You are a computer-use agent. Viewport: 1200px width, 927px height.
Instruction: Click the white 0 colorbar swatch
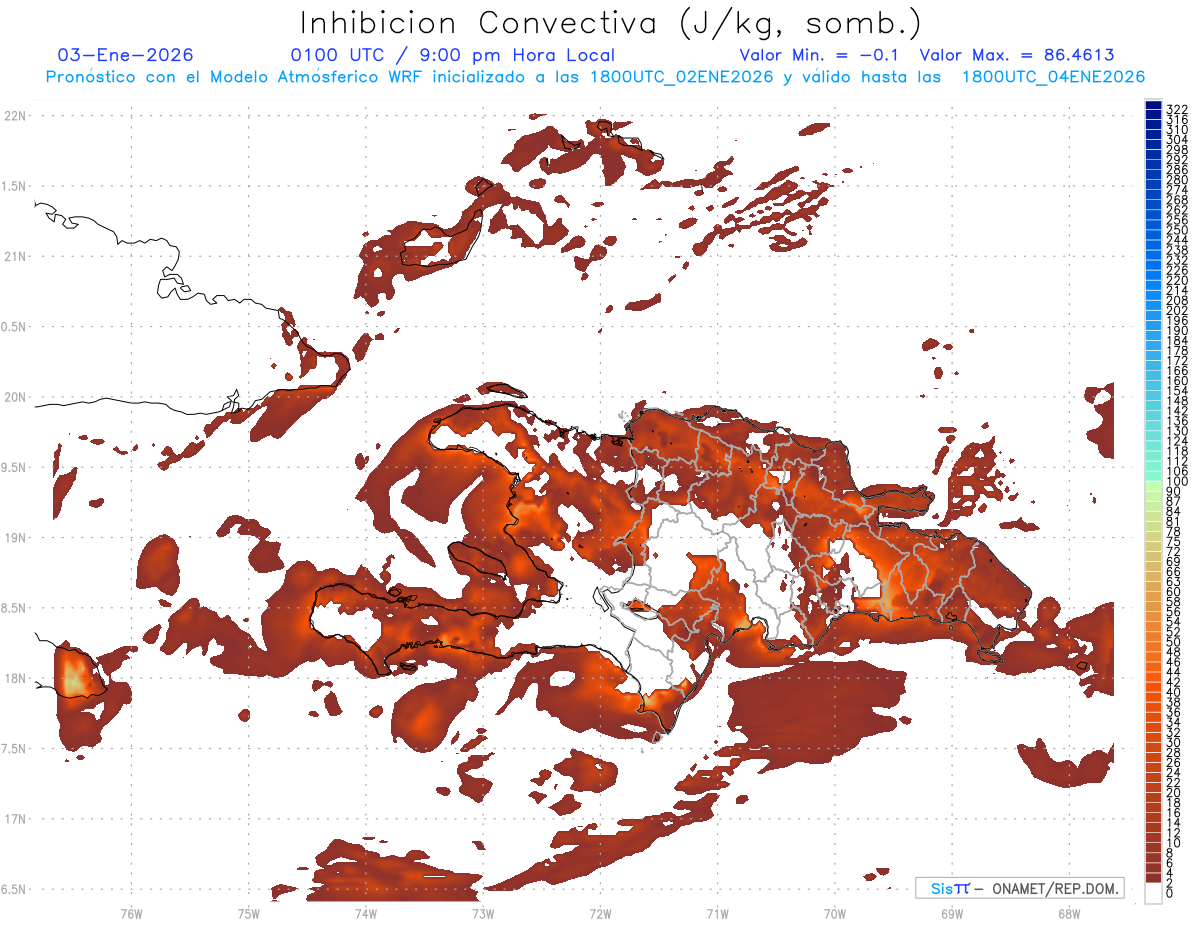pyautogui.click(x=1153, y=895)
